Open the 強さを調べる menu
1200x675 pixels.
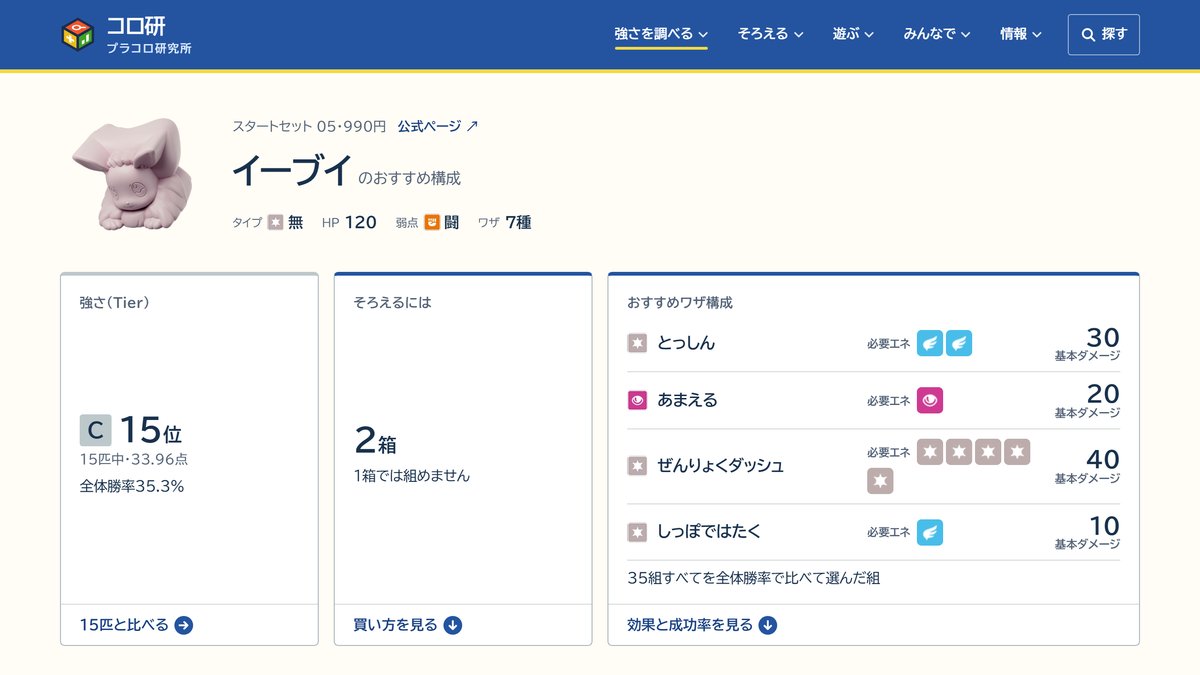[x=661, y=34]
